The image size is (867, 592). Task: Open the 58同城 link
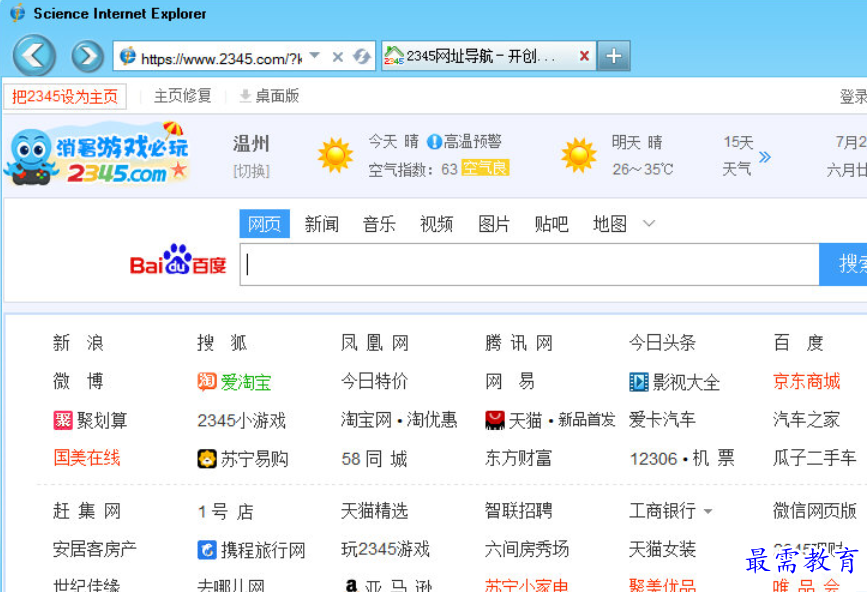(x=374, y=459)
